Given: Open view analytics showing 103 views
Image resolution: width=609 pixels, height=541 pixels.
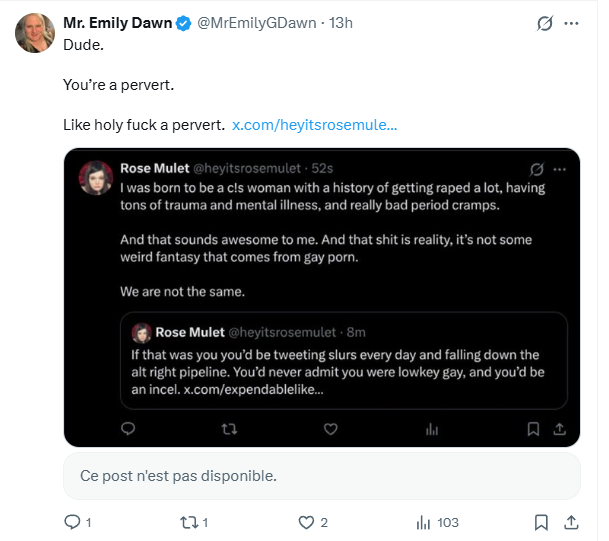Looking at the screenshot, I should [424, 522].
